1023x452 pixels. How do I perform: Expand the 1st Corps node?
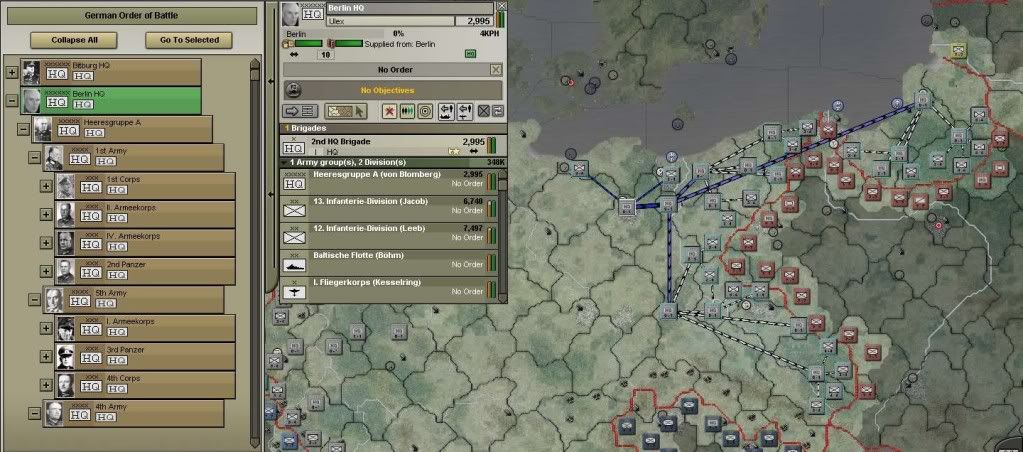(x=46, y=186)
